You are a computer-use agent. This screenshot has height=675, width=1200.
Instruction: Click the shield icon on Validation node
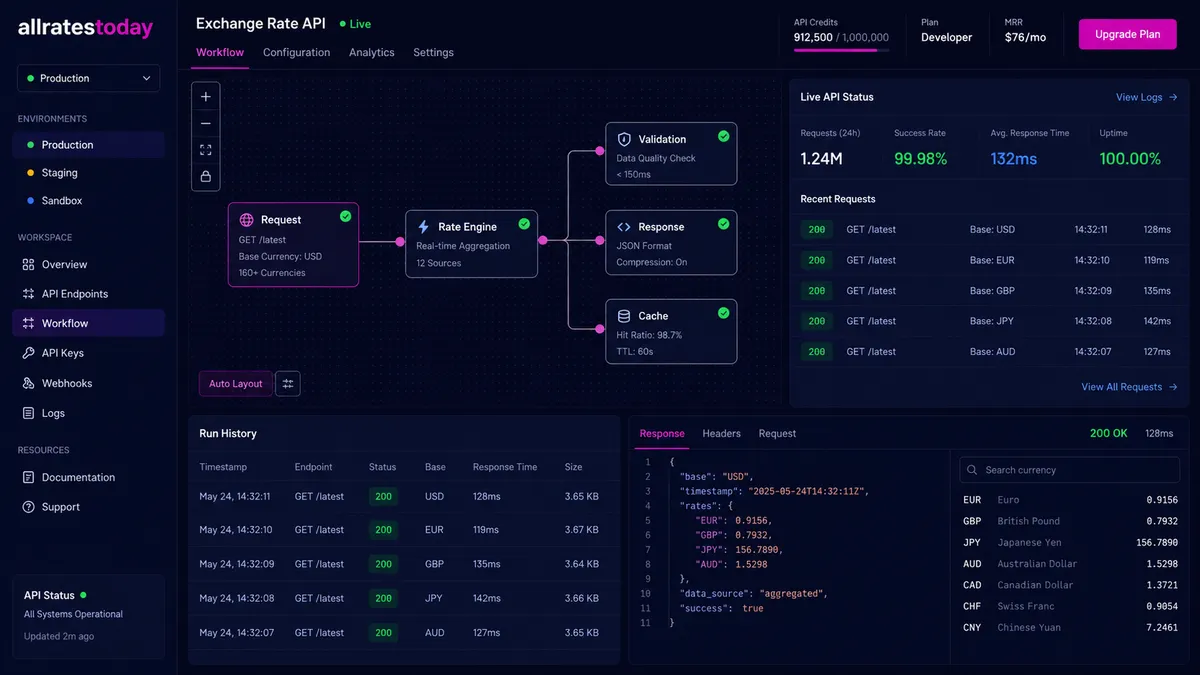[624, 139]
